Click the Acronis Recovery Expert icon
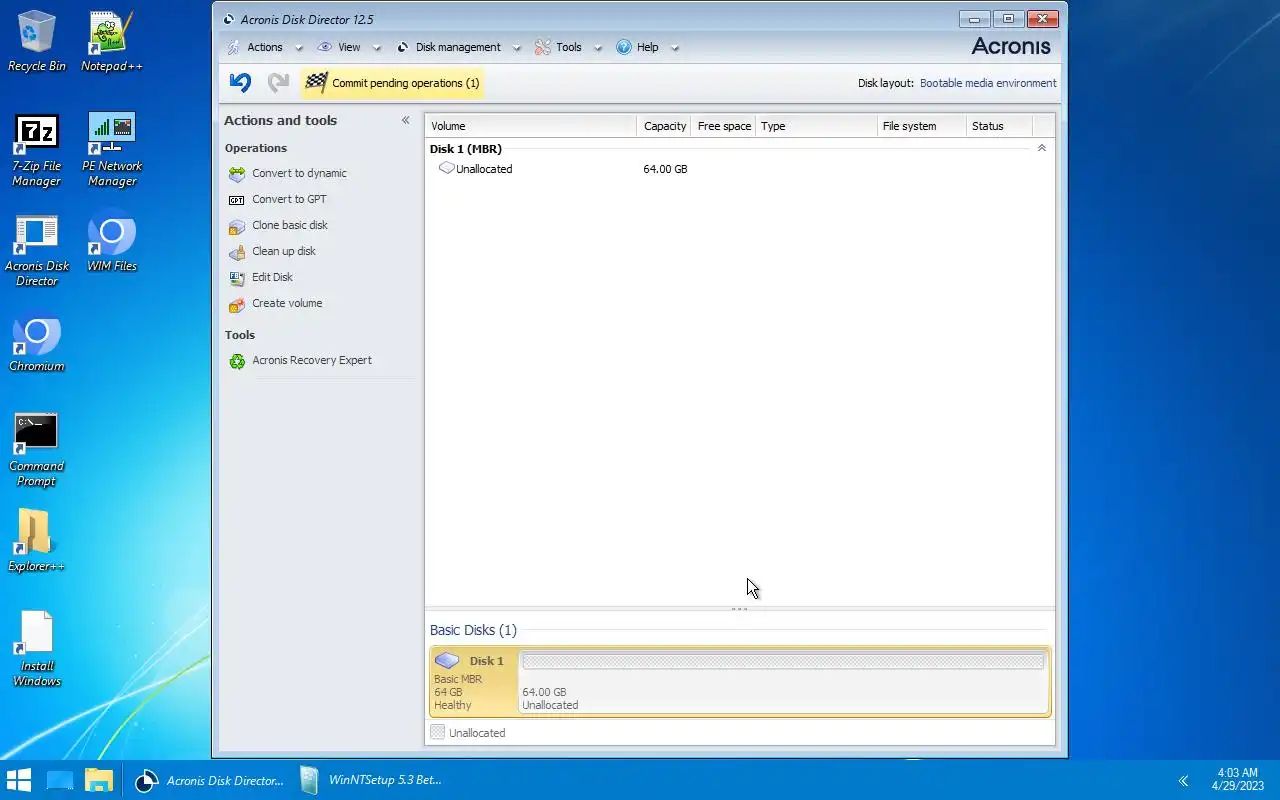Image resolution: width=1280 pixels, height=800 pixels. [237, 361]
